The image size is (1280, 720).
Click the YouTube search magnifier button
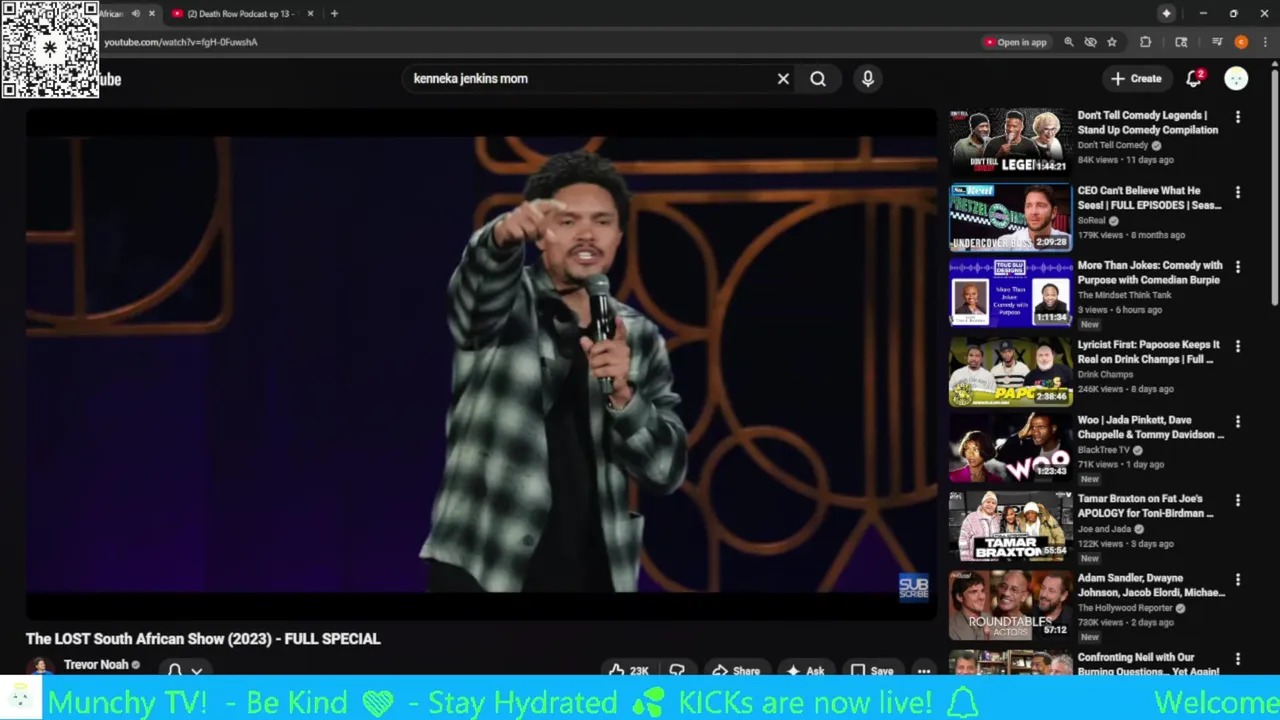818,79
